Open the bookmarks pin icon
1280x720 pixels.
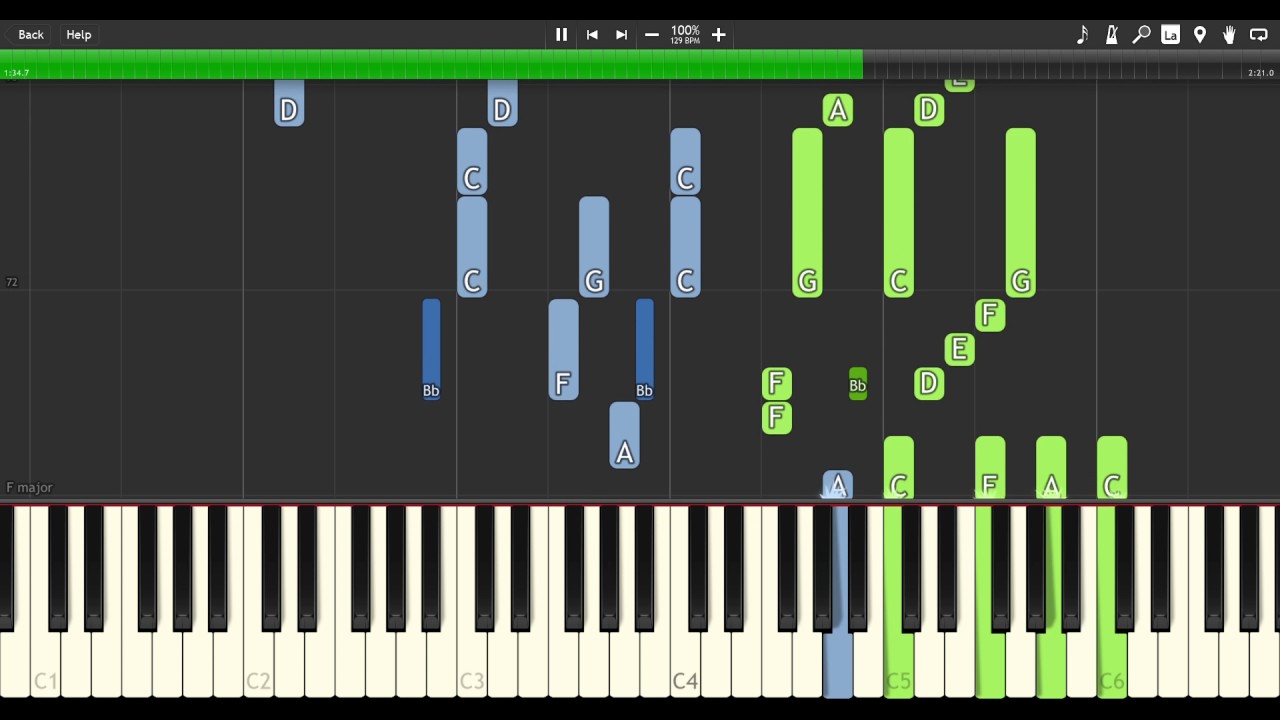1200,35
